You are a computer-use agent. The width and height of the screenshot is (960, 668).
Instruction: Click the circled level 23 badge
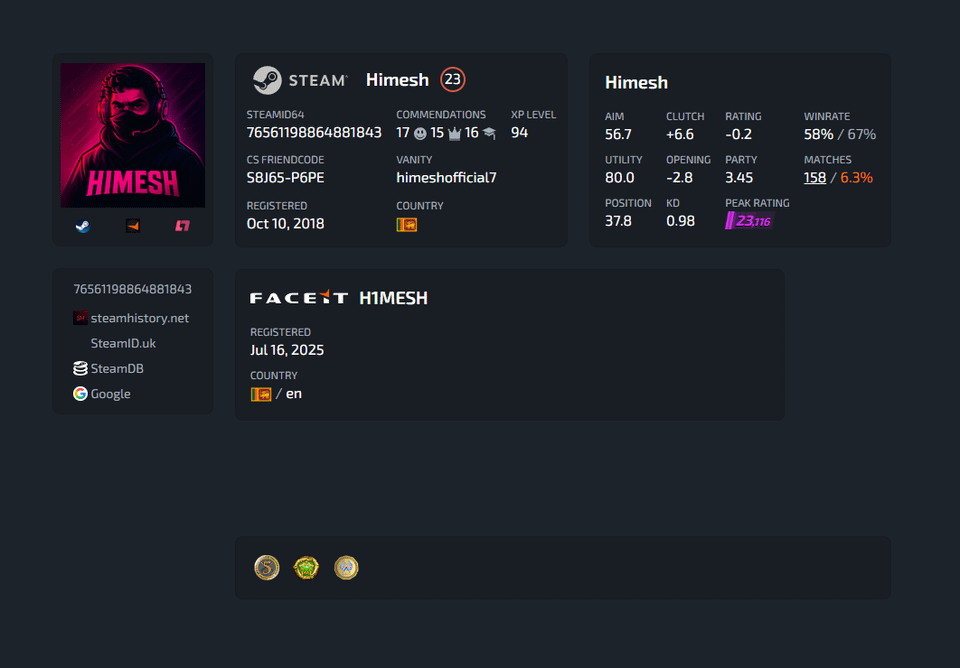[x=453, y=79]
